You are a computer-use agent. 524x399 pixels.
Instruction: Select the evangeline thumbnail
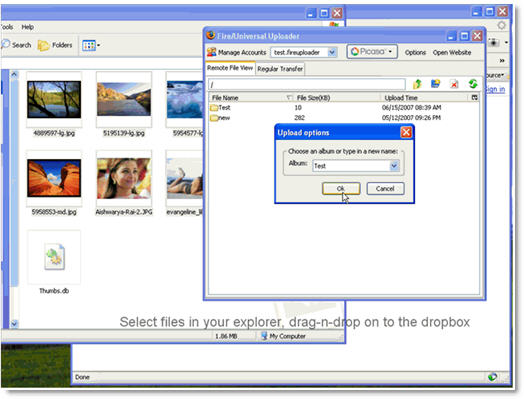[185, 178]
